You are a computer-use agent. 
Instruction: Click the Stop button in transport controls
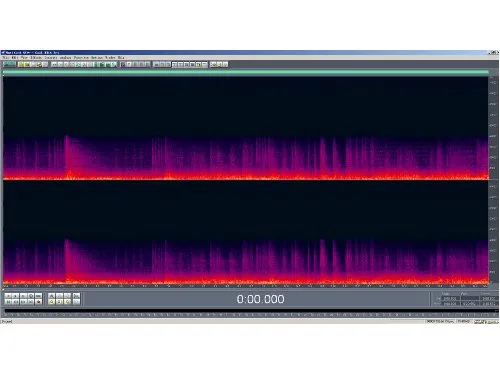(8, 296)
